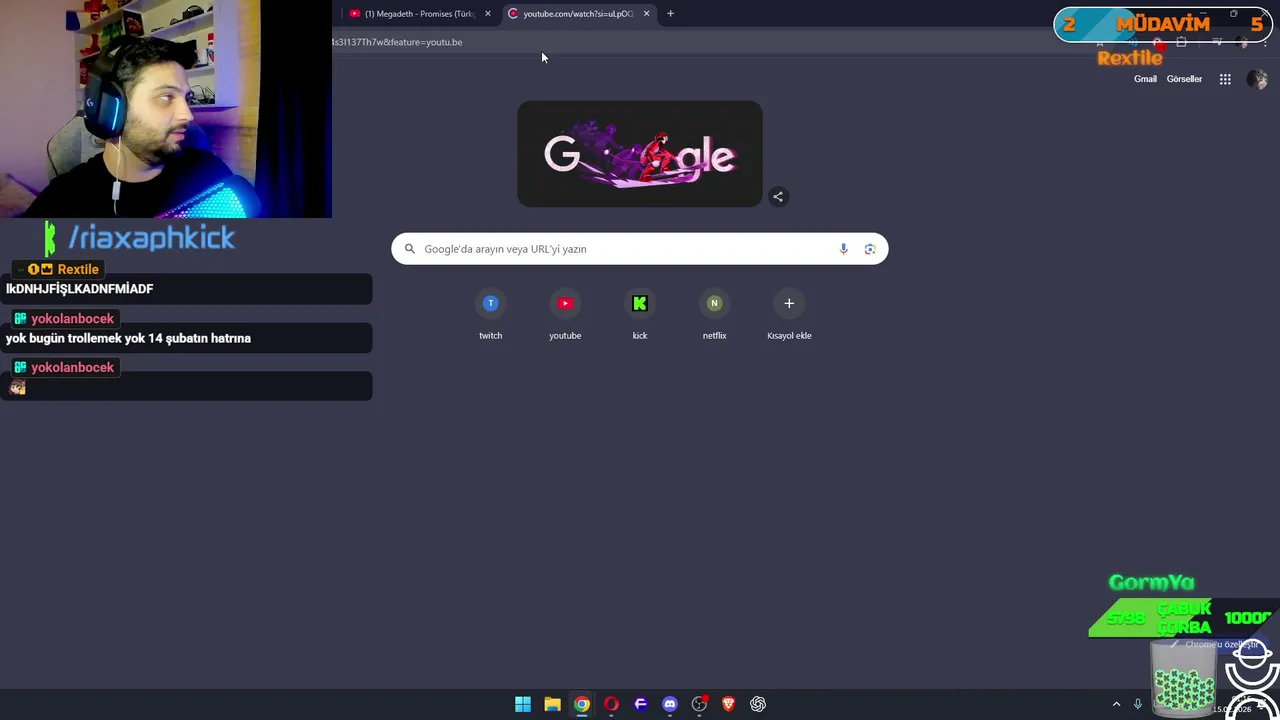Open Görseller images link
Image resolution: width=1280 pixels, height=720 pixels.
[x=1184, y=79]
